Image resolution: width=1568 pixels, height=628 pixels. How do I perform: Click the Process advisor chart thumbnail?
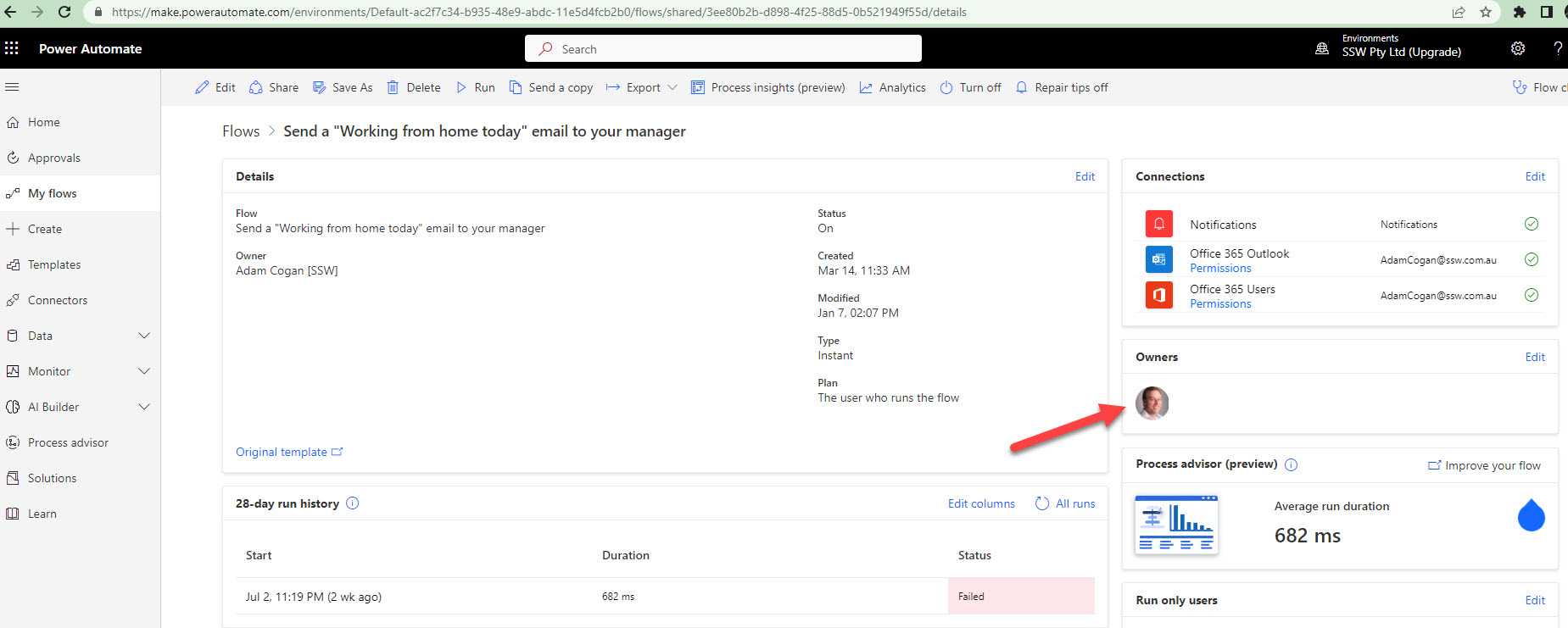1176,524
